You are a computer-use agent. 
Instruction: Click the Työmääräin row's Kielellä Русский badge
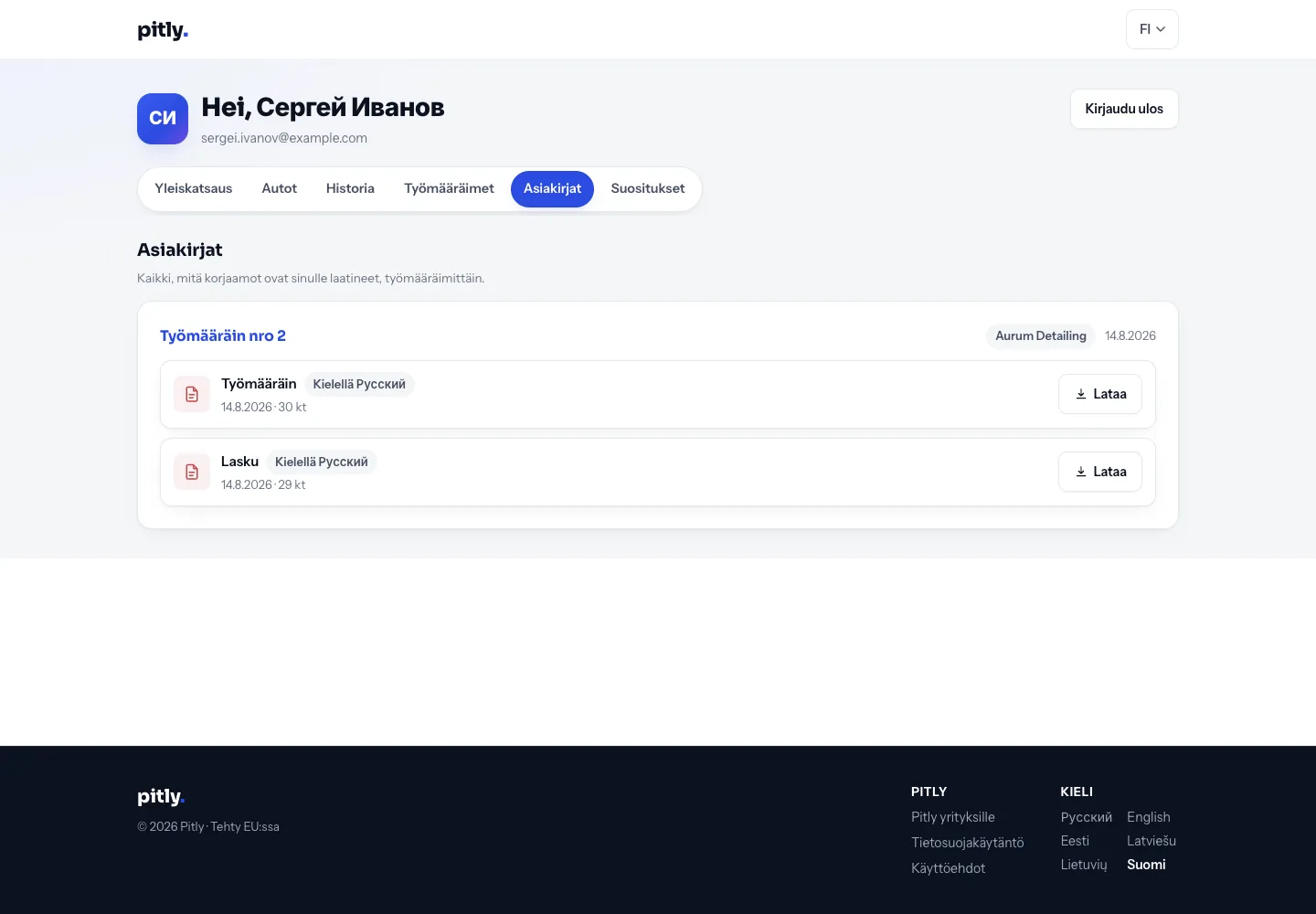tap(359, 385)
